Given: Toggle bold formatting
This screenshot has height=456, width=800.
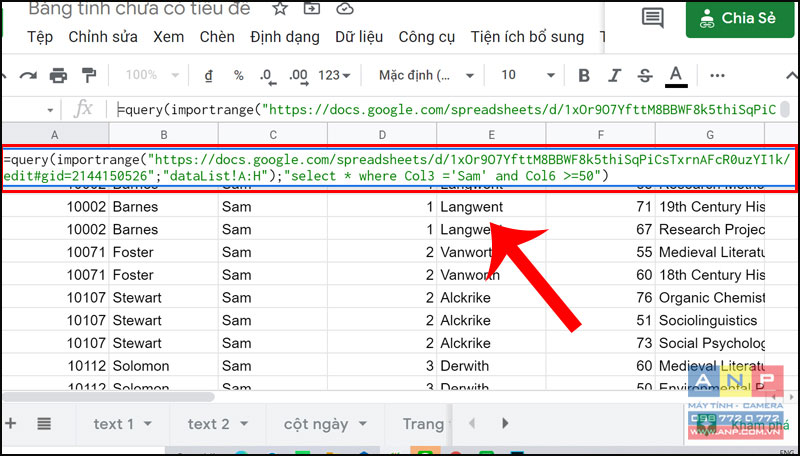Looking at the screenshot, I should pos(584,75).
